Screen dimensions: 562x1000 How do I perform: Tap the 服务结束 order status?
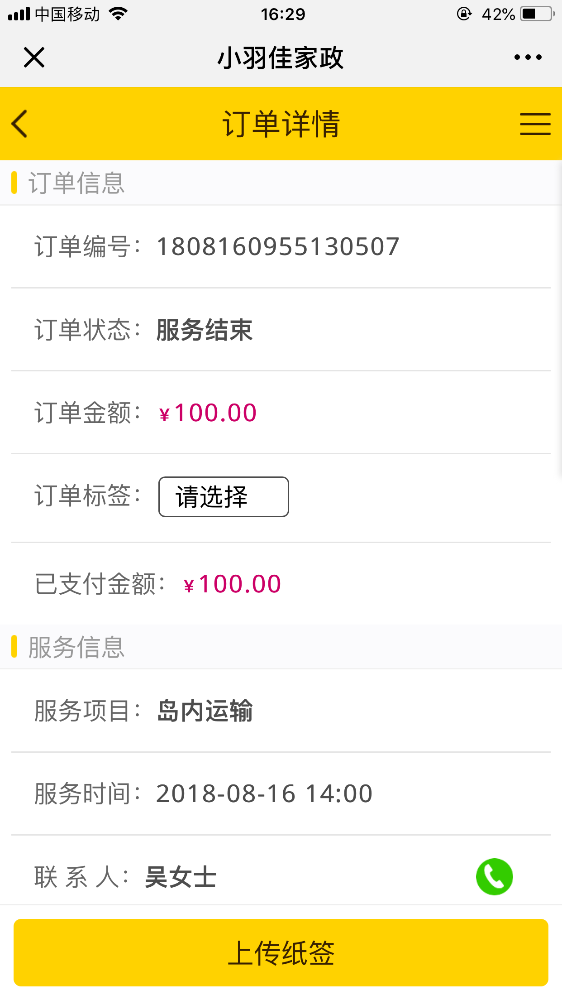[205, 330]
